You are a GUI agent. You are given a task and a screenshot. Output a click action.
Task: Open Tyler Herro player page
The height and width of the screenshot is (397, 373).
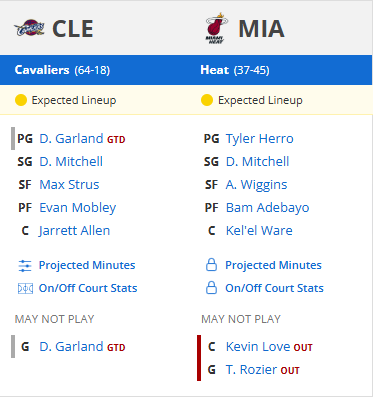(260, 139)
